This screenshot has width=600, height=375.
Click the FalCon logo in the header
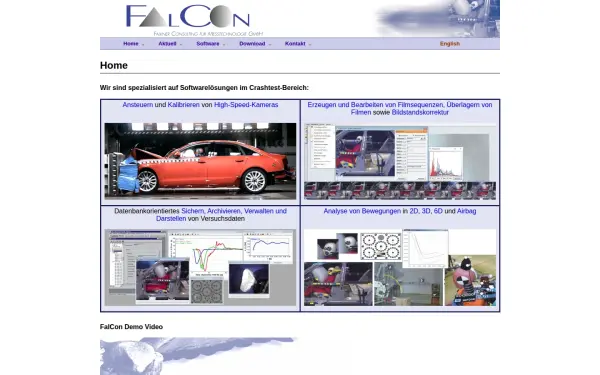(x=194, y=20)
